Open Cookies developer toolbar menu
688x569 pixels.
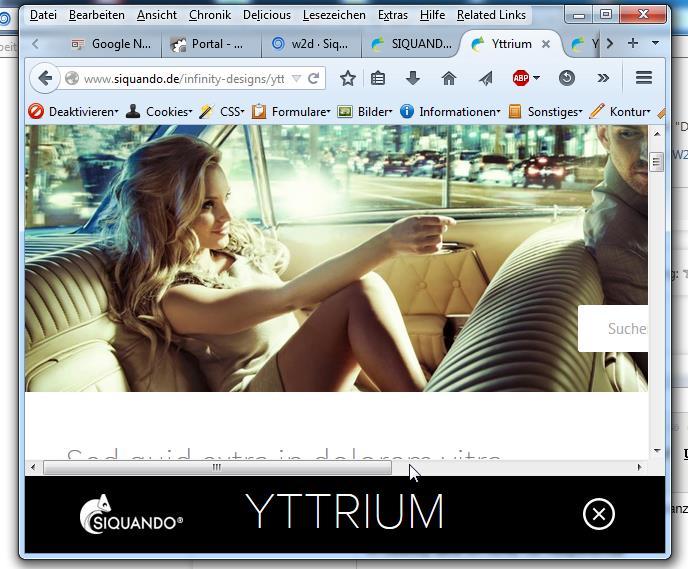coord(159,111)
